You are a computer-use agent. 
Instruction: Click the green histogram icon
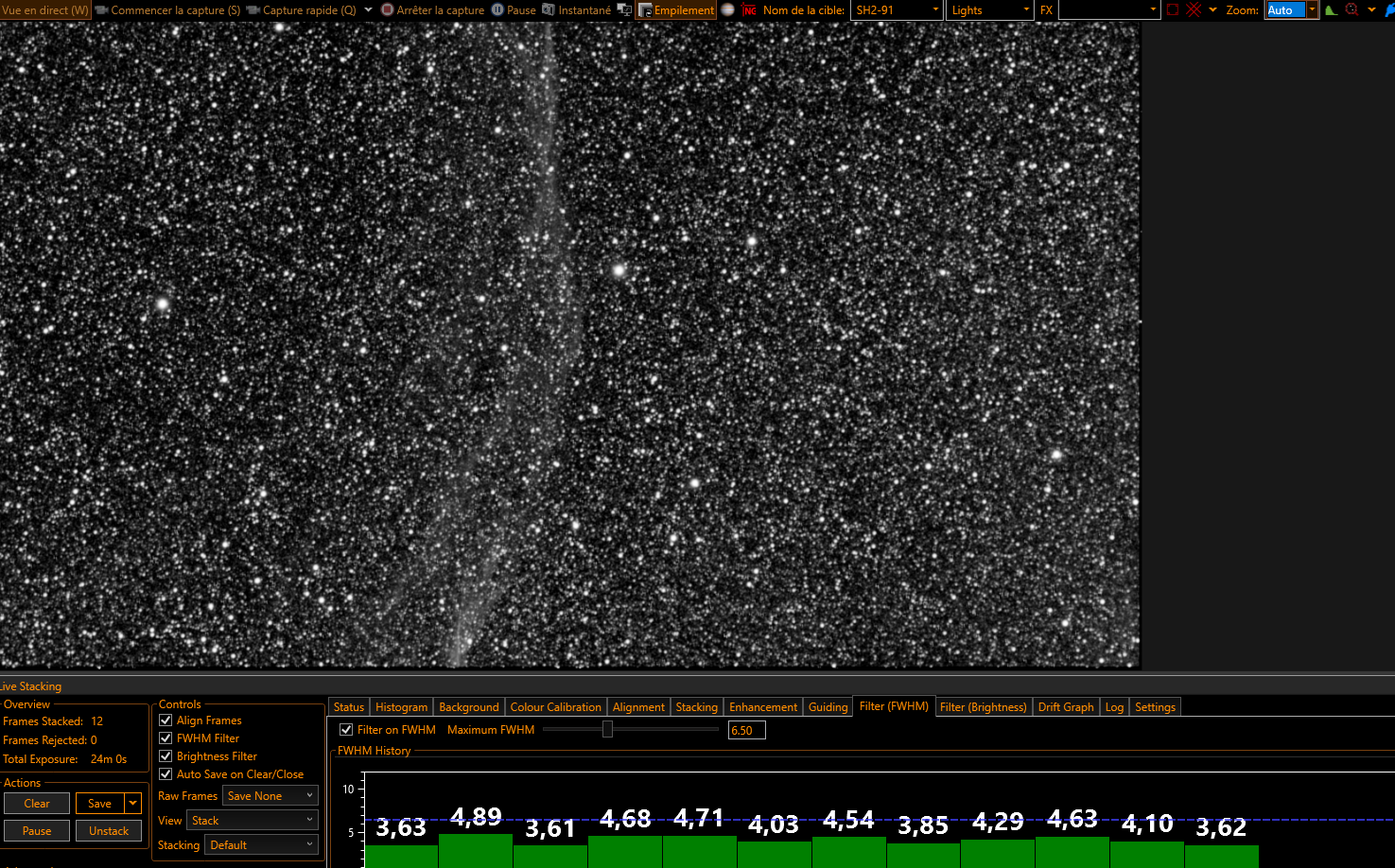click(1331, 10)
